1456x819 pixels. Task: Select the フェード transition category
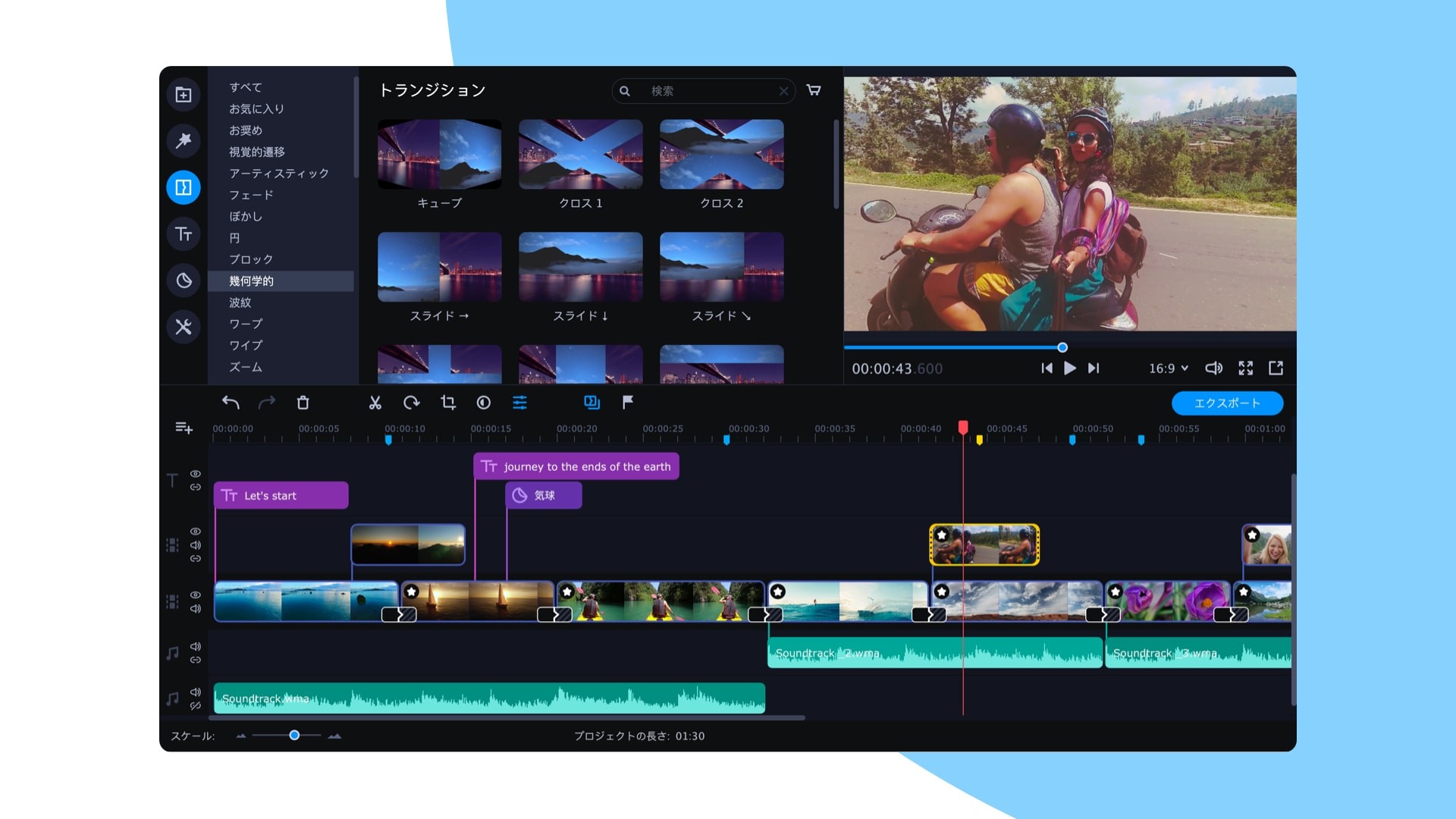(251, 195)
